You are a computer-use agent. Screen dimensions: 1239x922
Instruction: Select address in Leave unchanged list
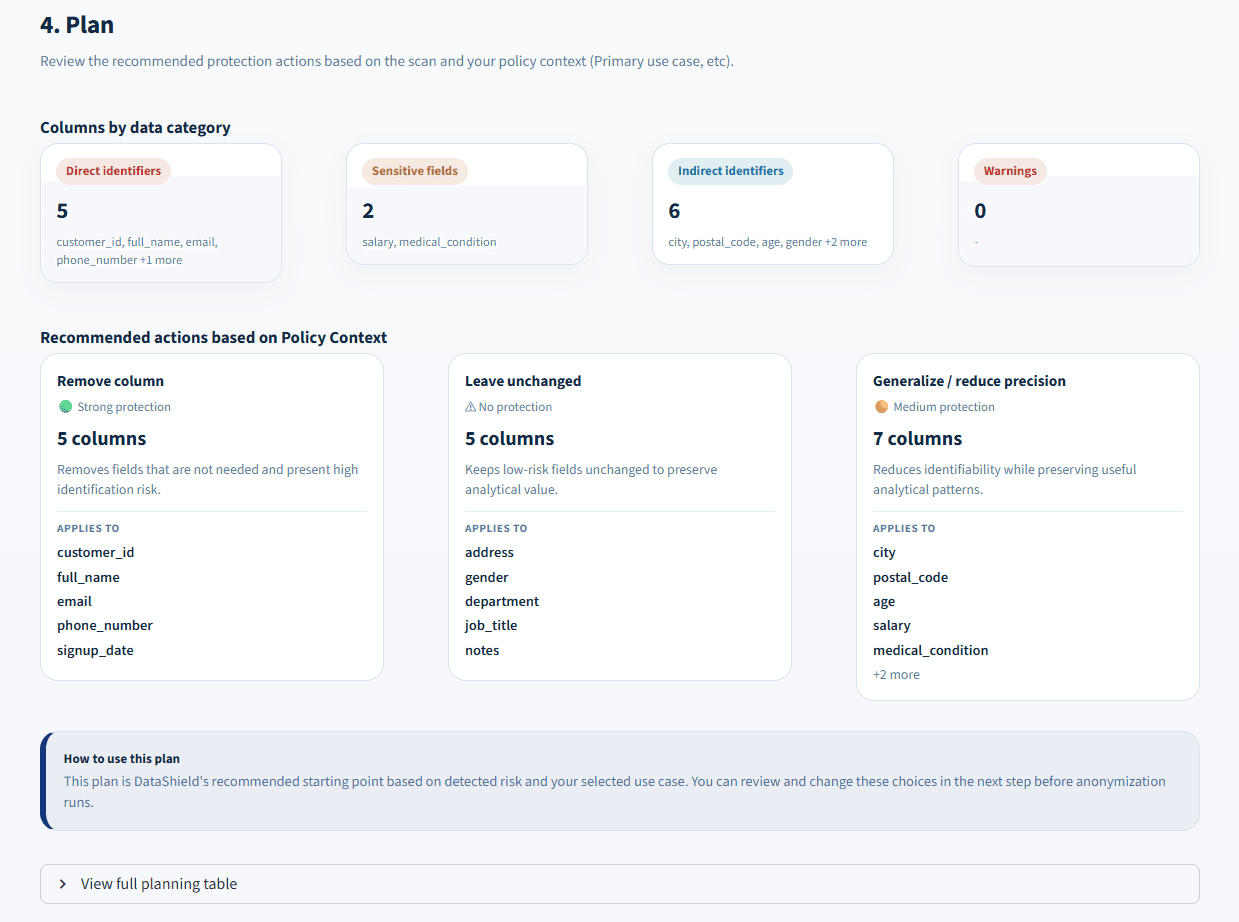coord(489,553)
